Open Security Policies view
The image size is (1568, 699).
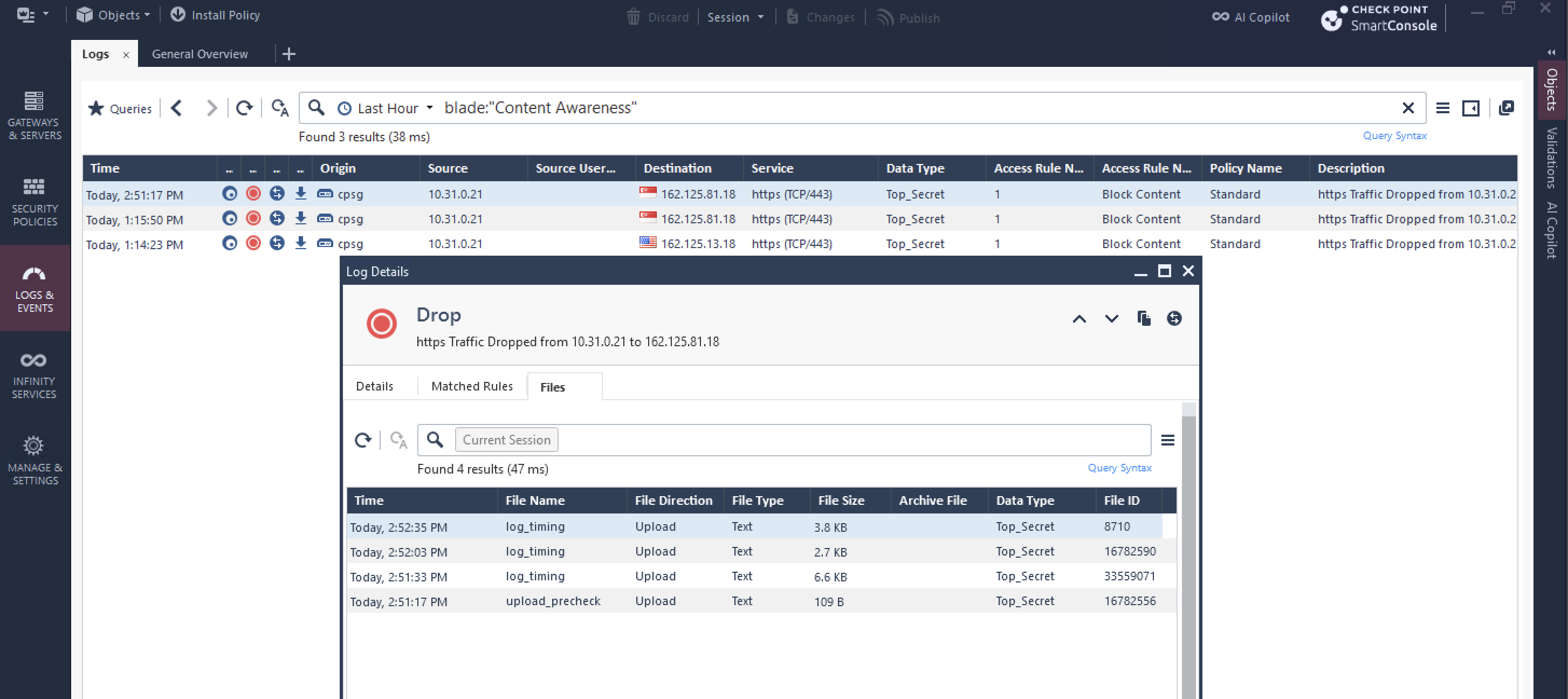[34, 202]
